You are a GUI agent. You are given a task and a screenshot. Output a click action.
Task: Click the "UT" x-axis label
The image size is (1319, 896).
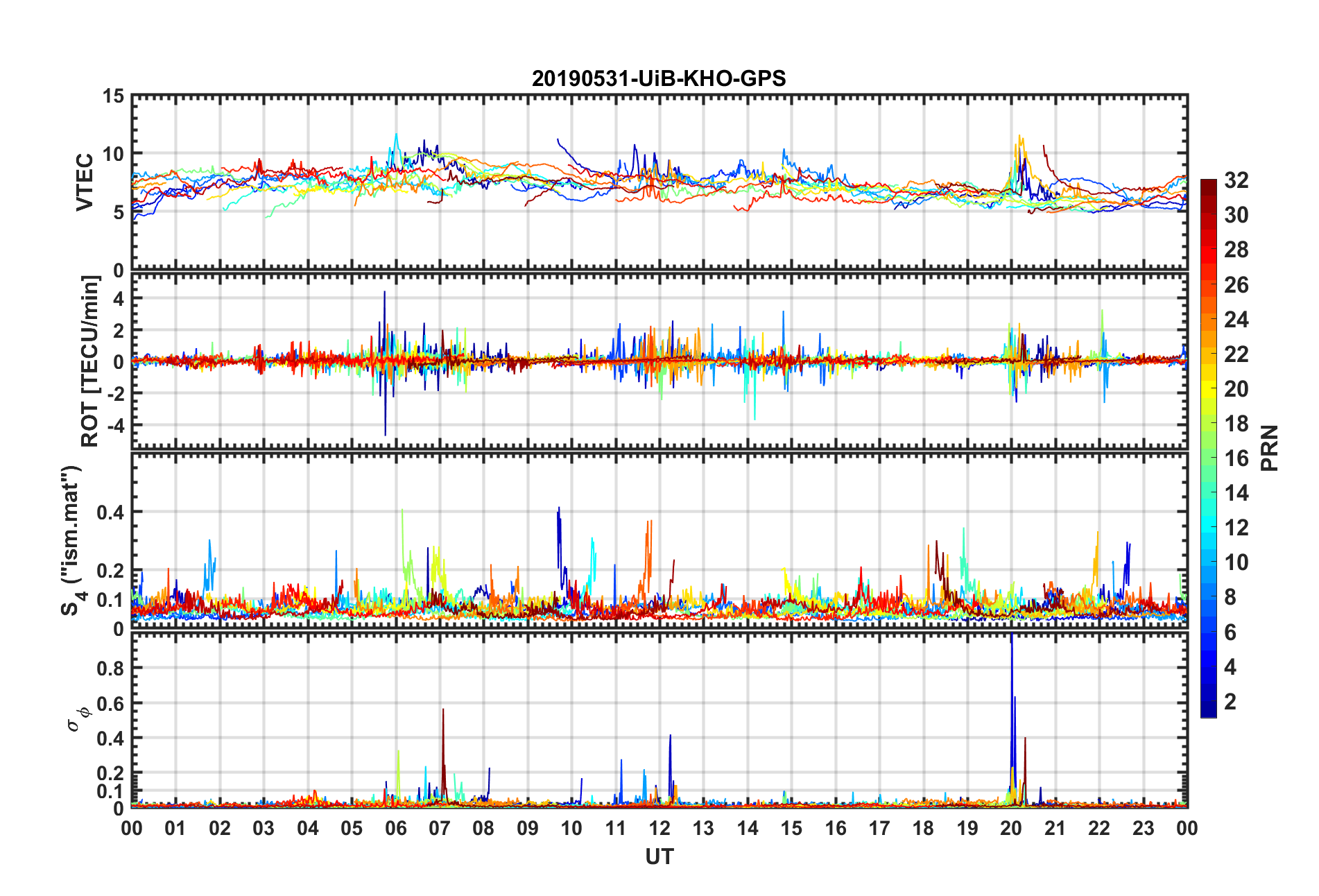[659, 857]
